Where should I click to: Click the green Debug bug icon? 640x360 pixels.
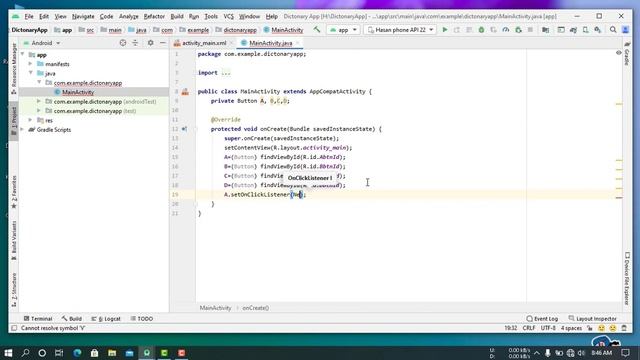[x=481, y=30]
